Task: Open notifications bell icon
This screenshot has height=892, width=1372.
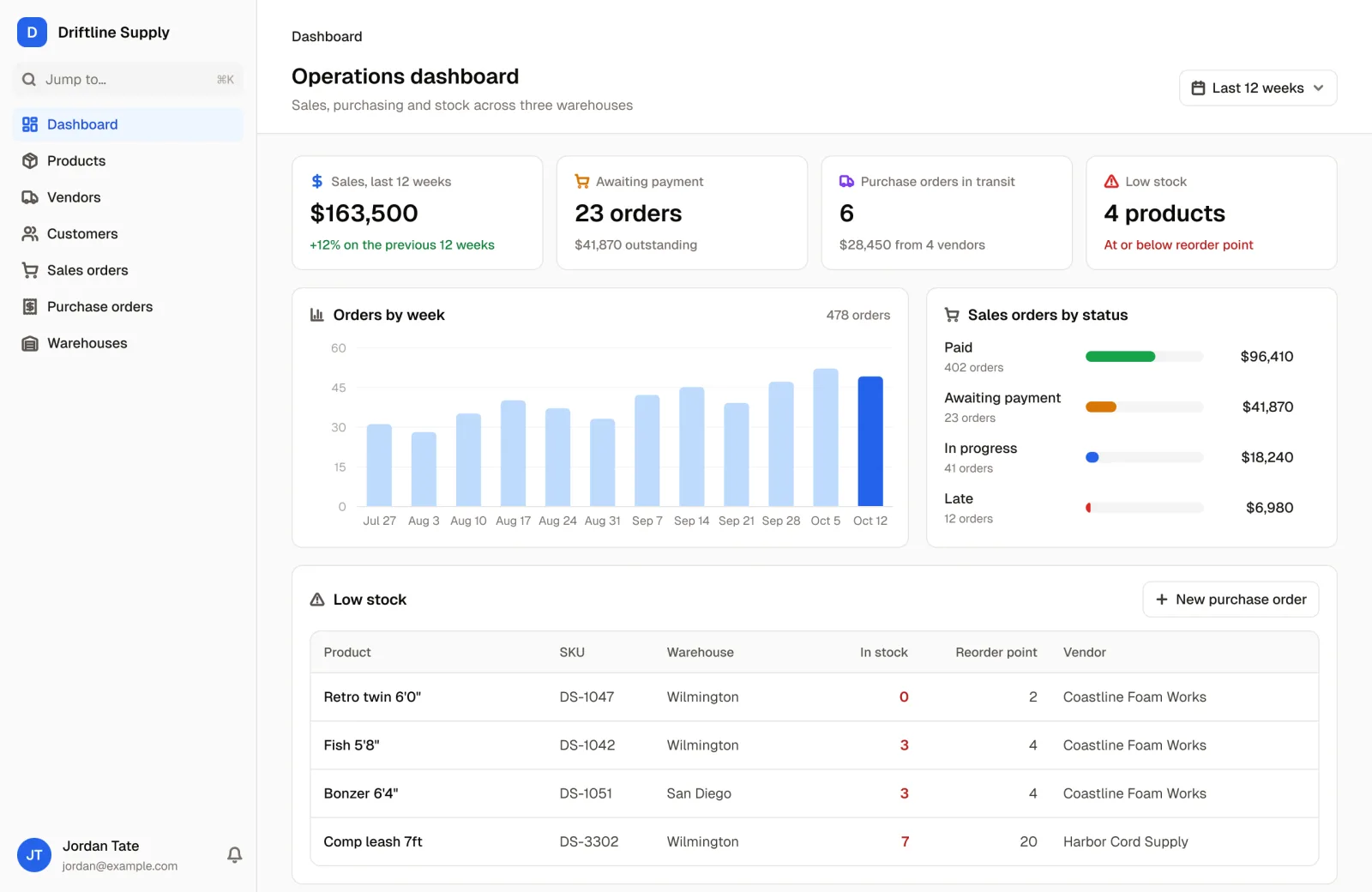Action: [x=234, y=854]
